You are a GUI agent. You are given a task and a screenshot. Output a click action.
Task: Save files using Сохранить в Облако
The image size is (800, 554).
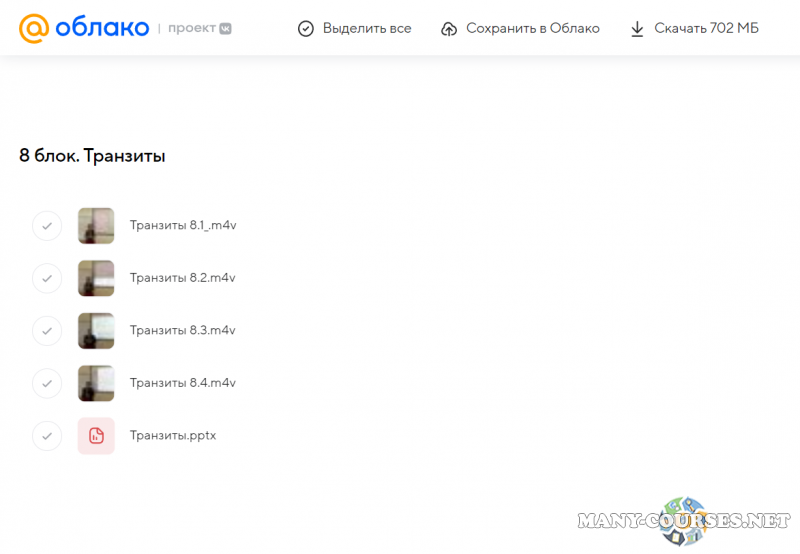(532, 29)
